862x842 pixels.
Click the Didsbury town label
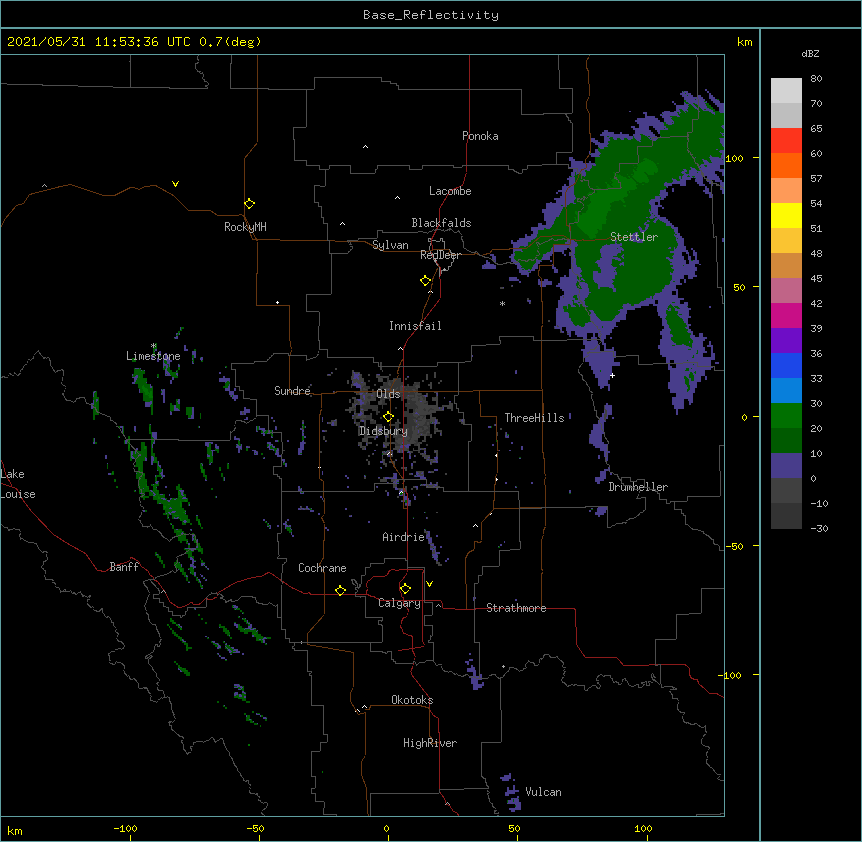click(383, 431)
